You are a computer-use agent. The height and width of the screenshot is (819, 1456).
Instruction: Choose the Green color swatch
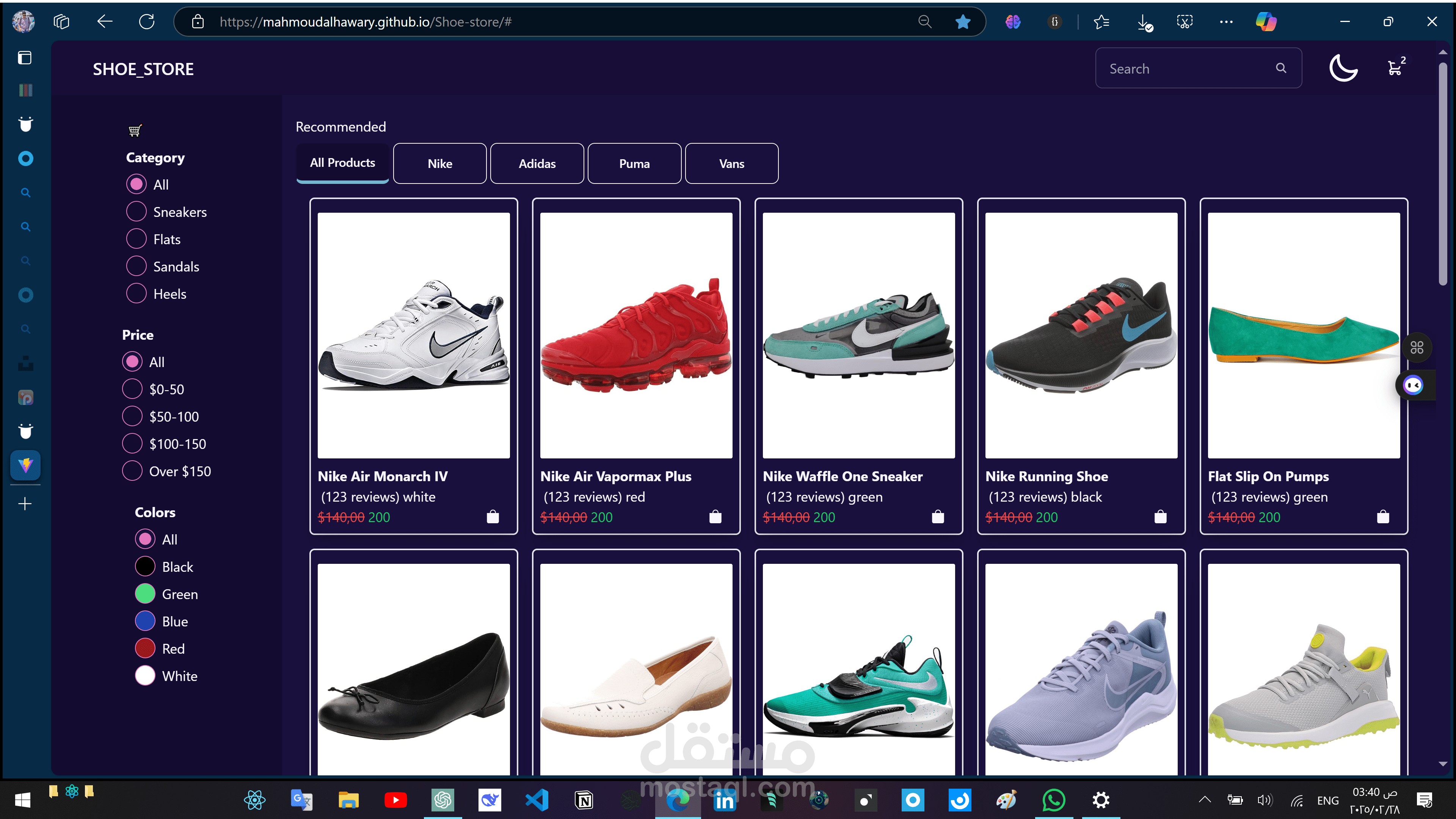(x=145, y=593)
